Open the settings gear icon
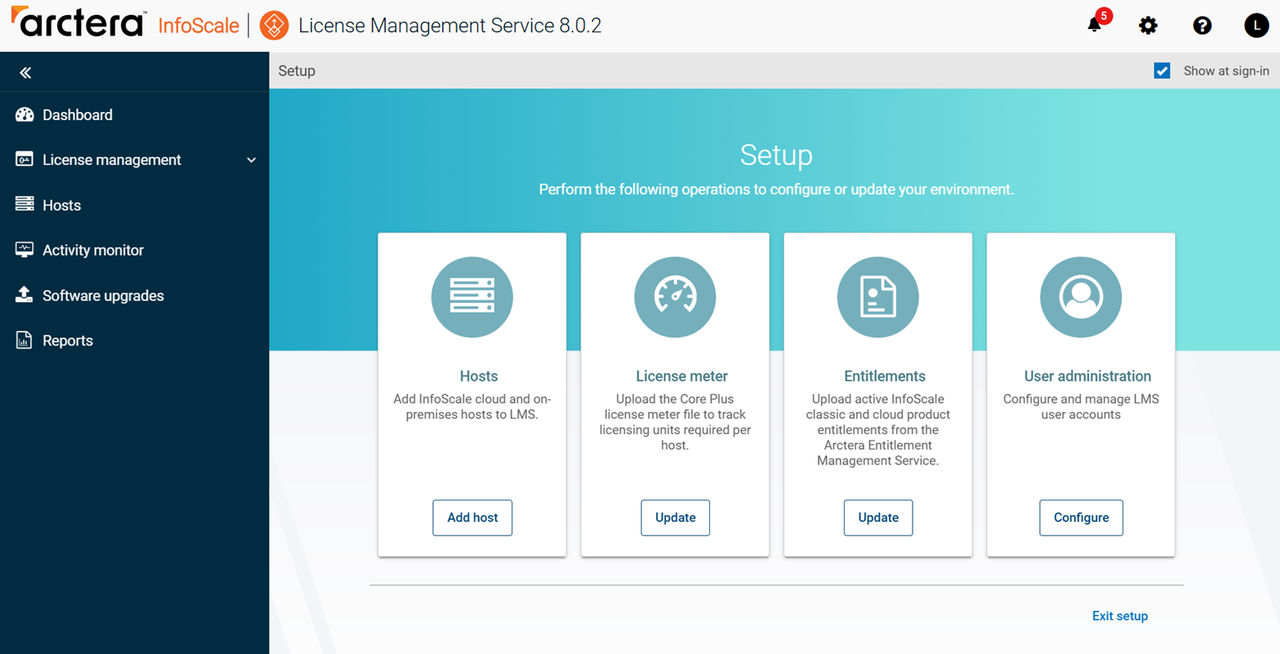Screen dimensions: 1280x654 [1148, 26]
